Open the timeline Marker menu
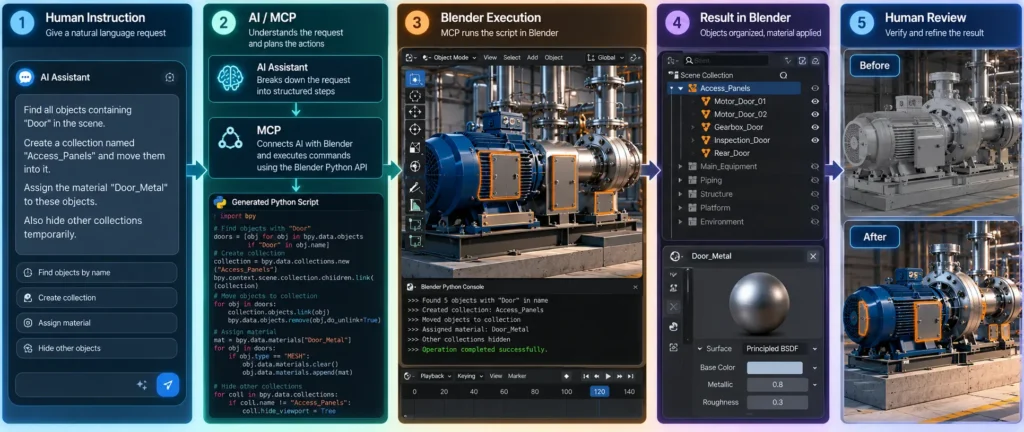 [517, 377]
